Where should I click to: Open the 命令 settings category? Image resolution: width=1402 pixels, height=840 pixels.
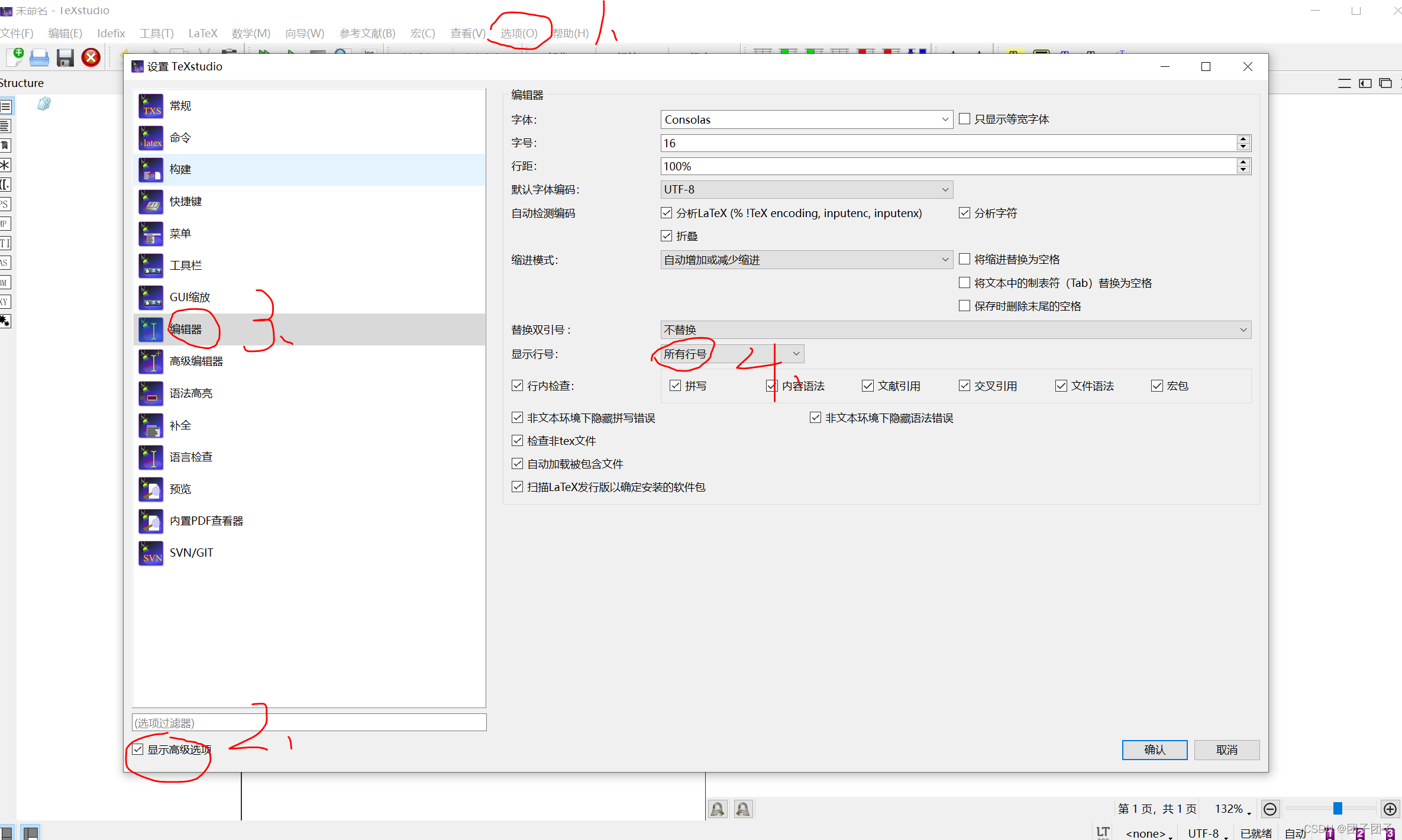pyautogui.click(x=309, y=138)
